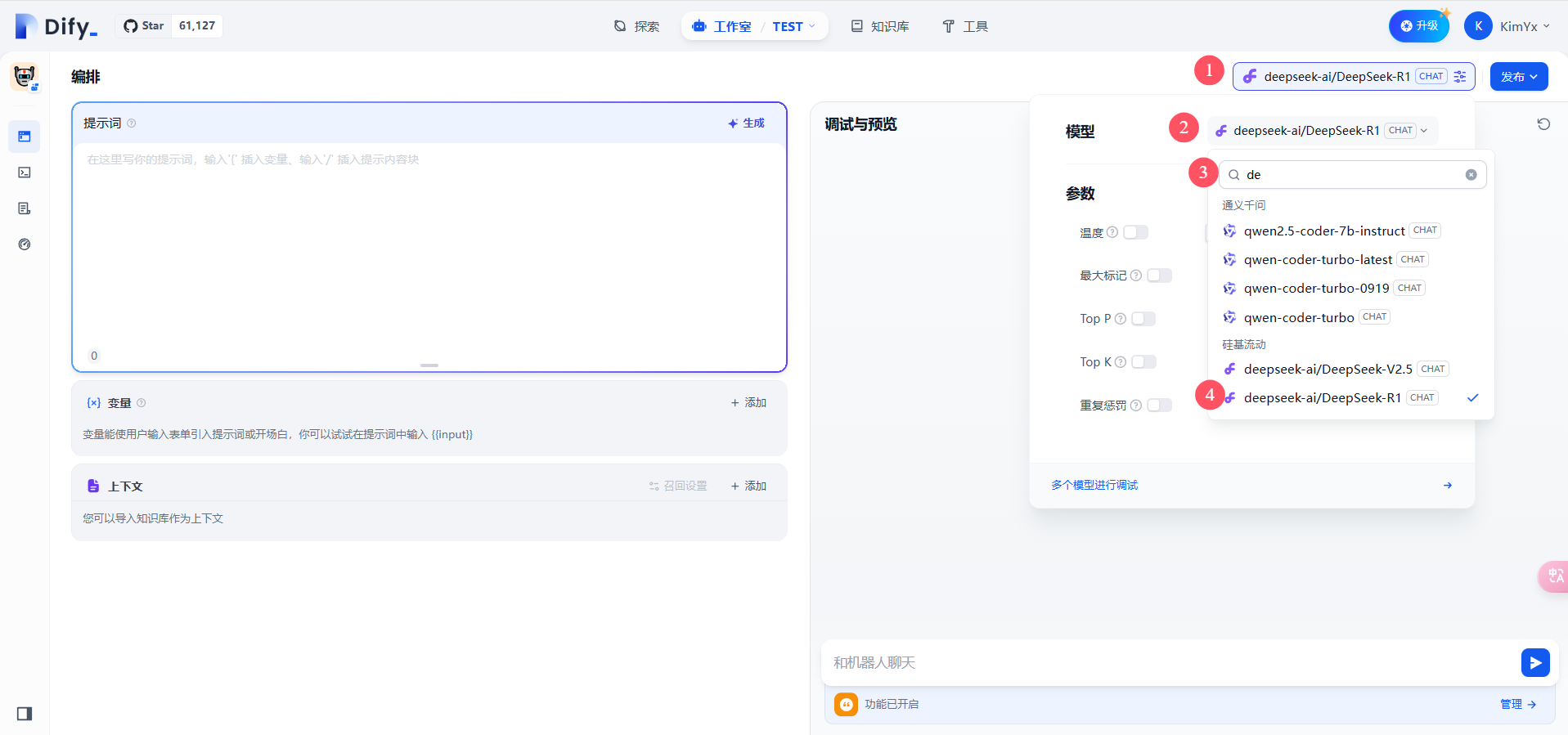The image size is (1568, 735).
Task: Enable the 重复惩罚 toggle
Action: [1159, 406]
